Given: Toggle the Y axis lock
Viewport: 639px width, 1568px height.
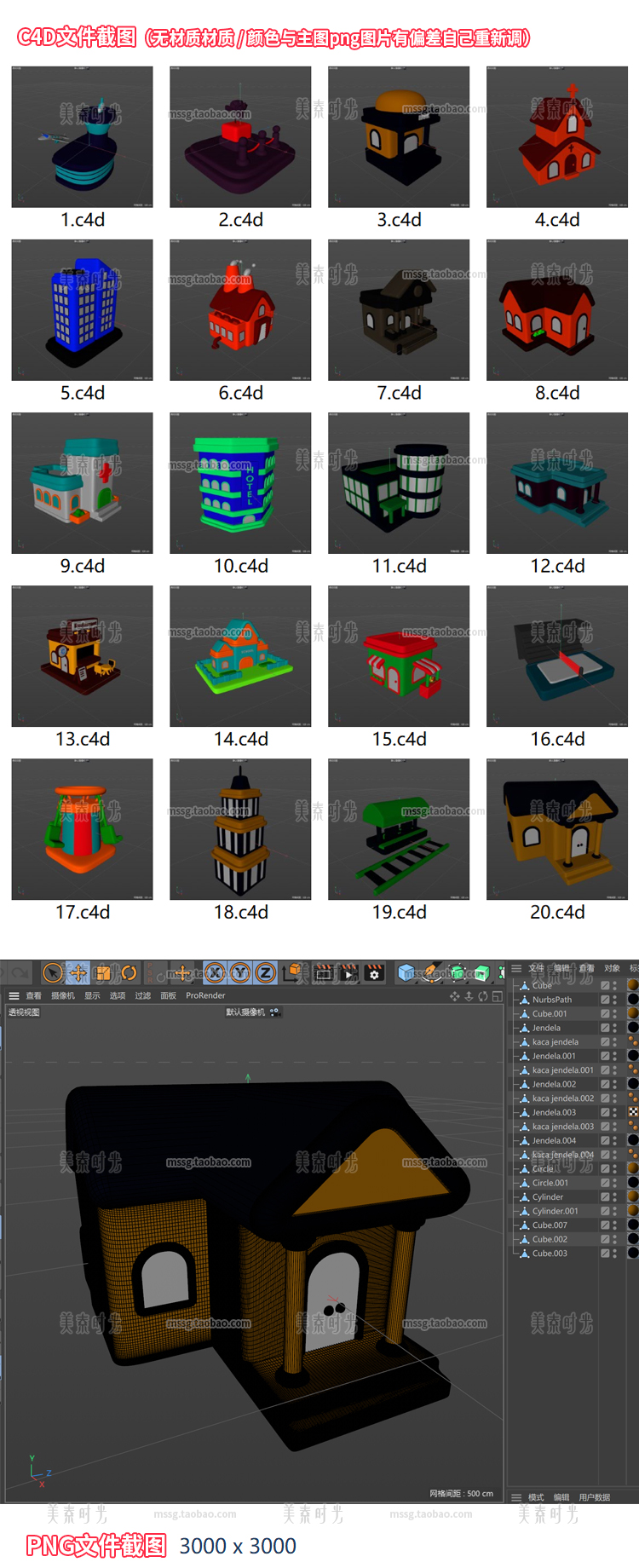Looking at the screenshot, I should pos(240,972).
